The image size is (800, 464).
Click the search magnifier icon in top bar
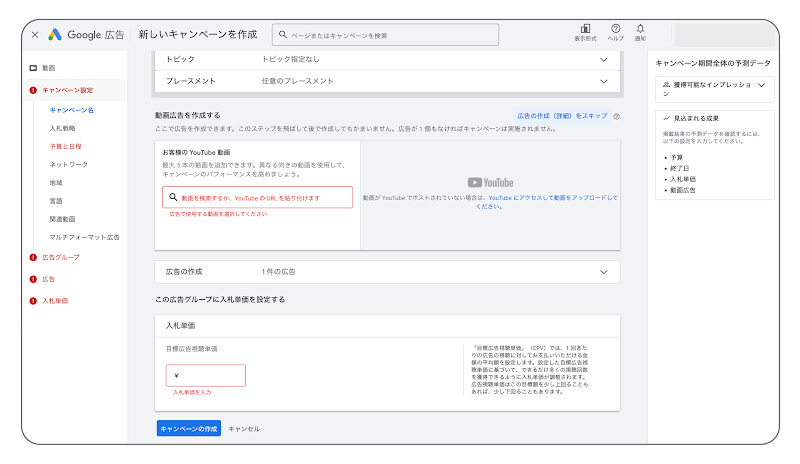click(x=283, y=35)
